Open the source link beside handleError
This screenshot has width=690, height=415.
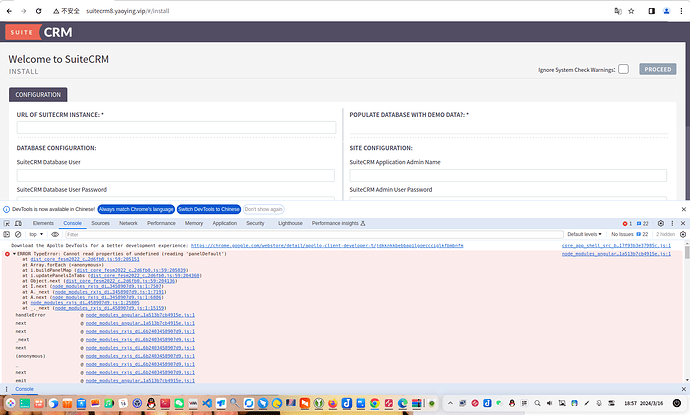click(140, 315)
